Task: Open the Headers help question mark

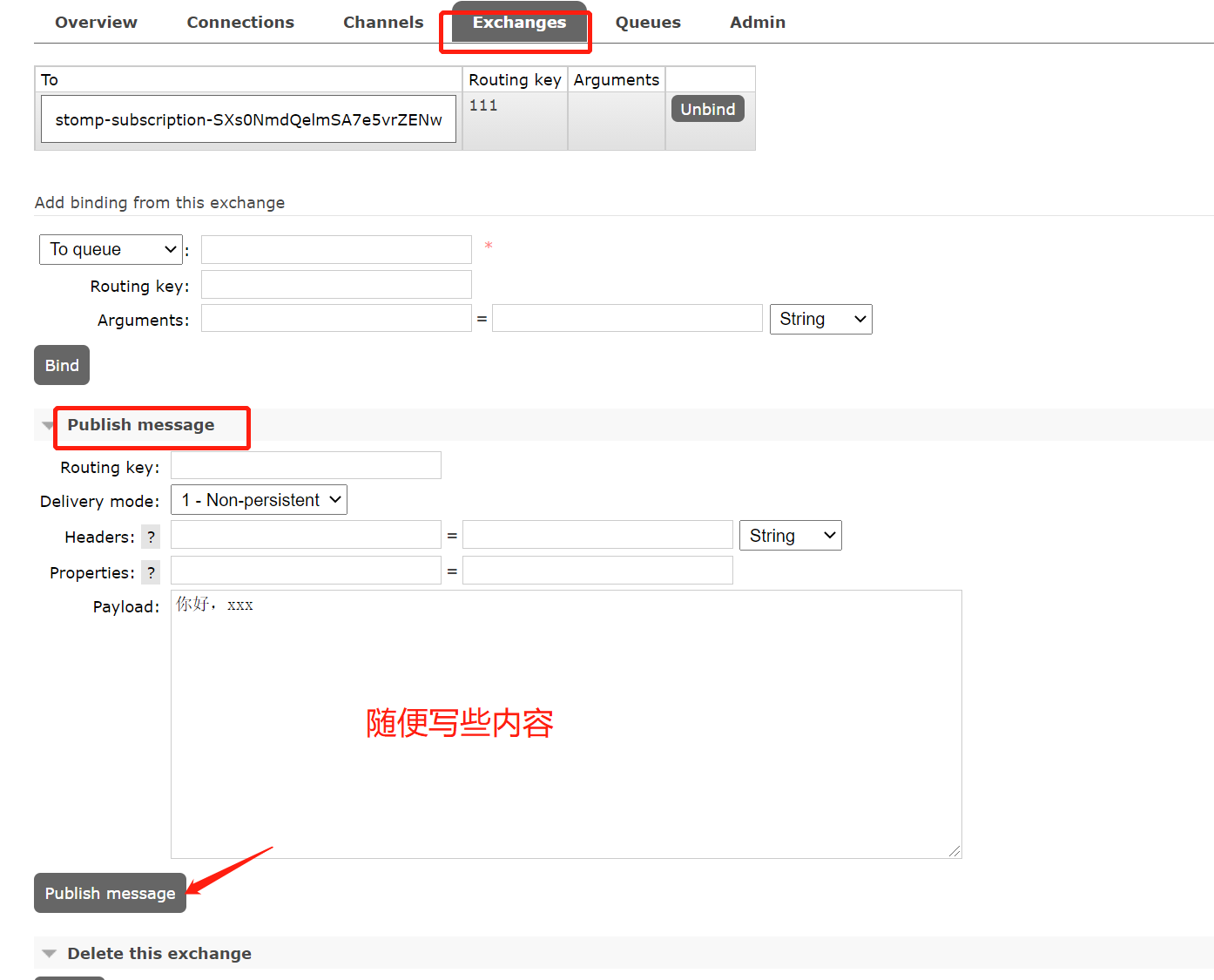Action: (151, 537)
